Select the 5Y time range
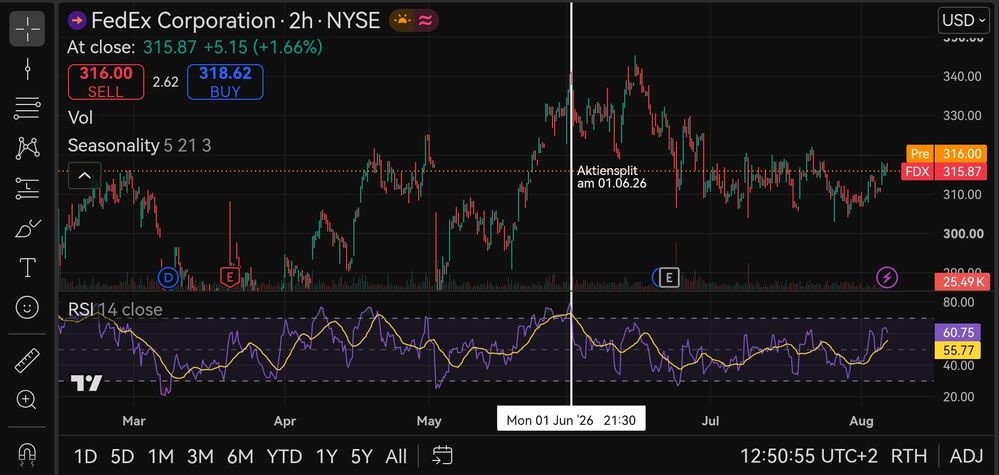 pyautogui.click(x=361, y=456)
